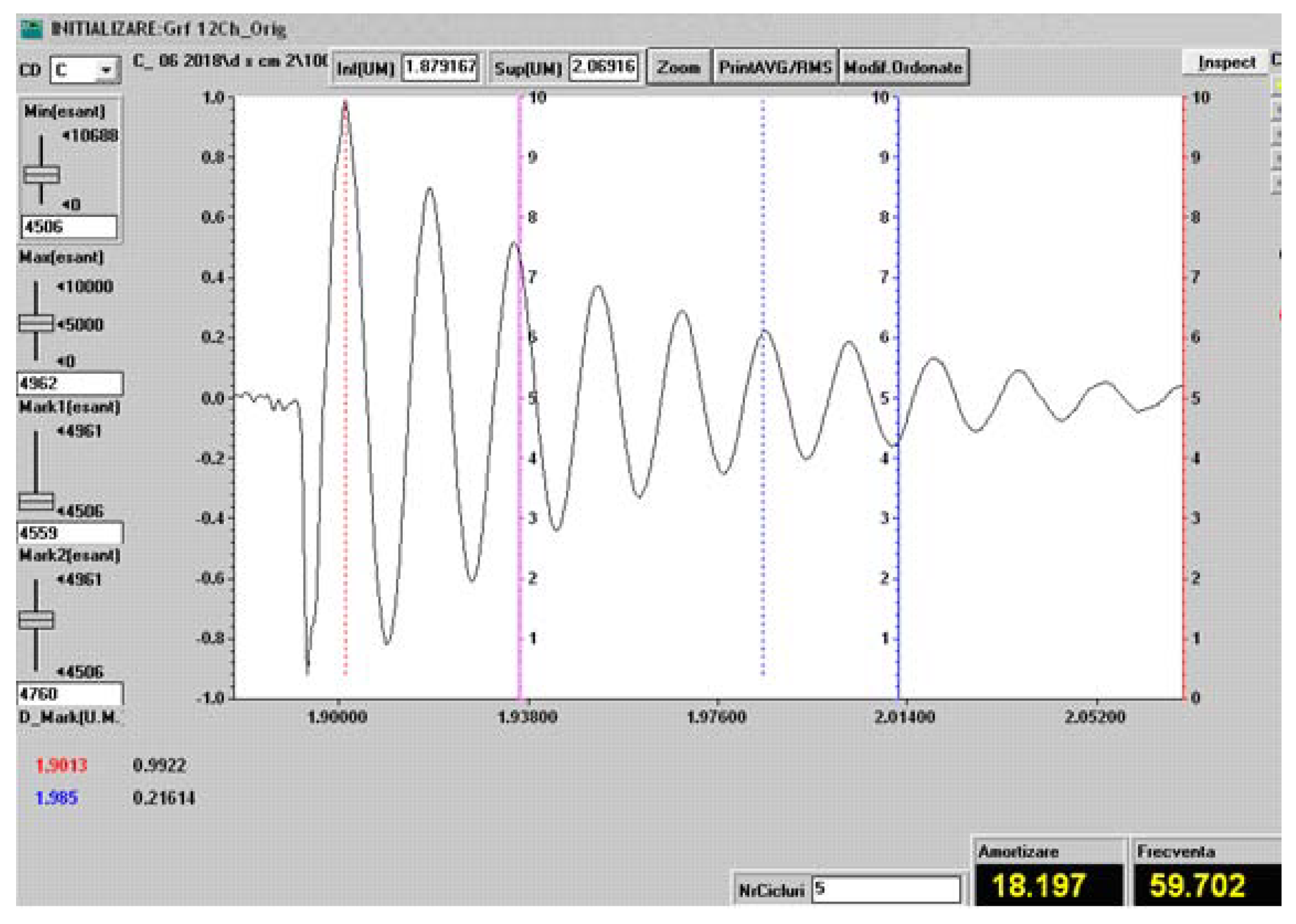The width and height of the screenshot is (1296, 924).
Task: Click the application icon in title bar
Action: point(31,28)
